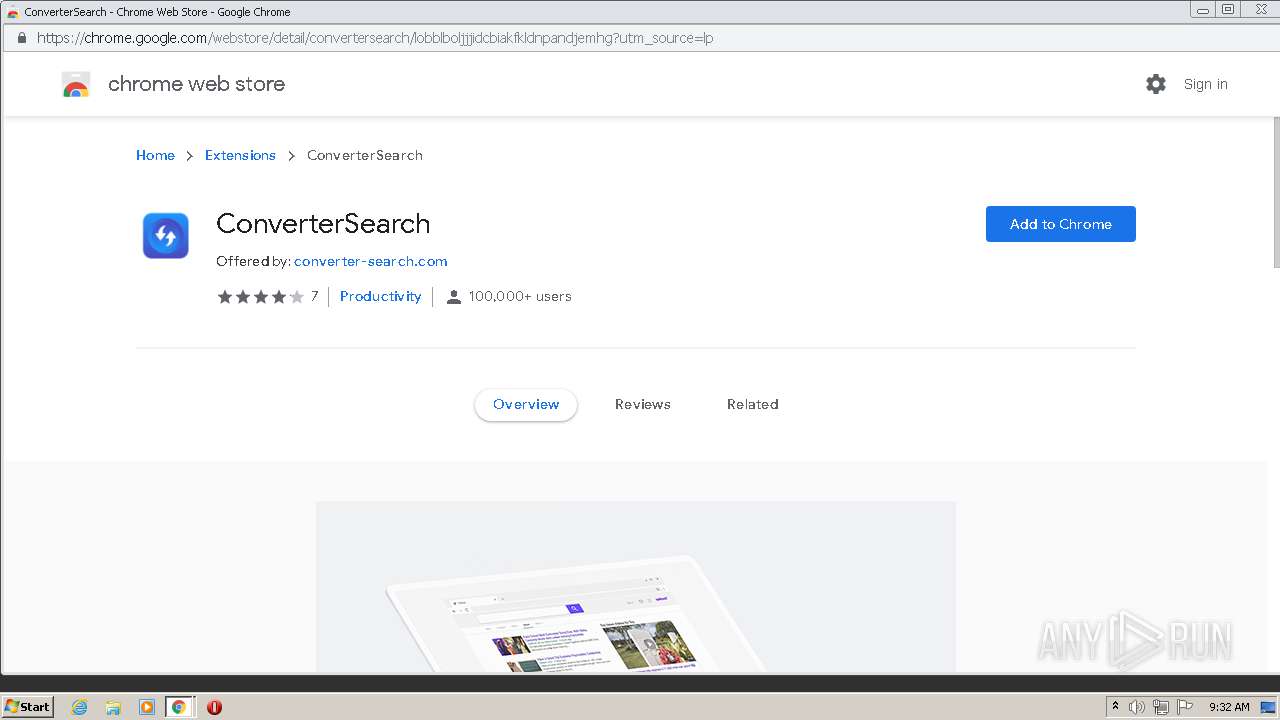Click the URL address bar
1280x720 pixels.
640,38
